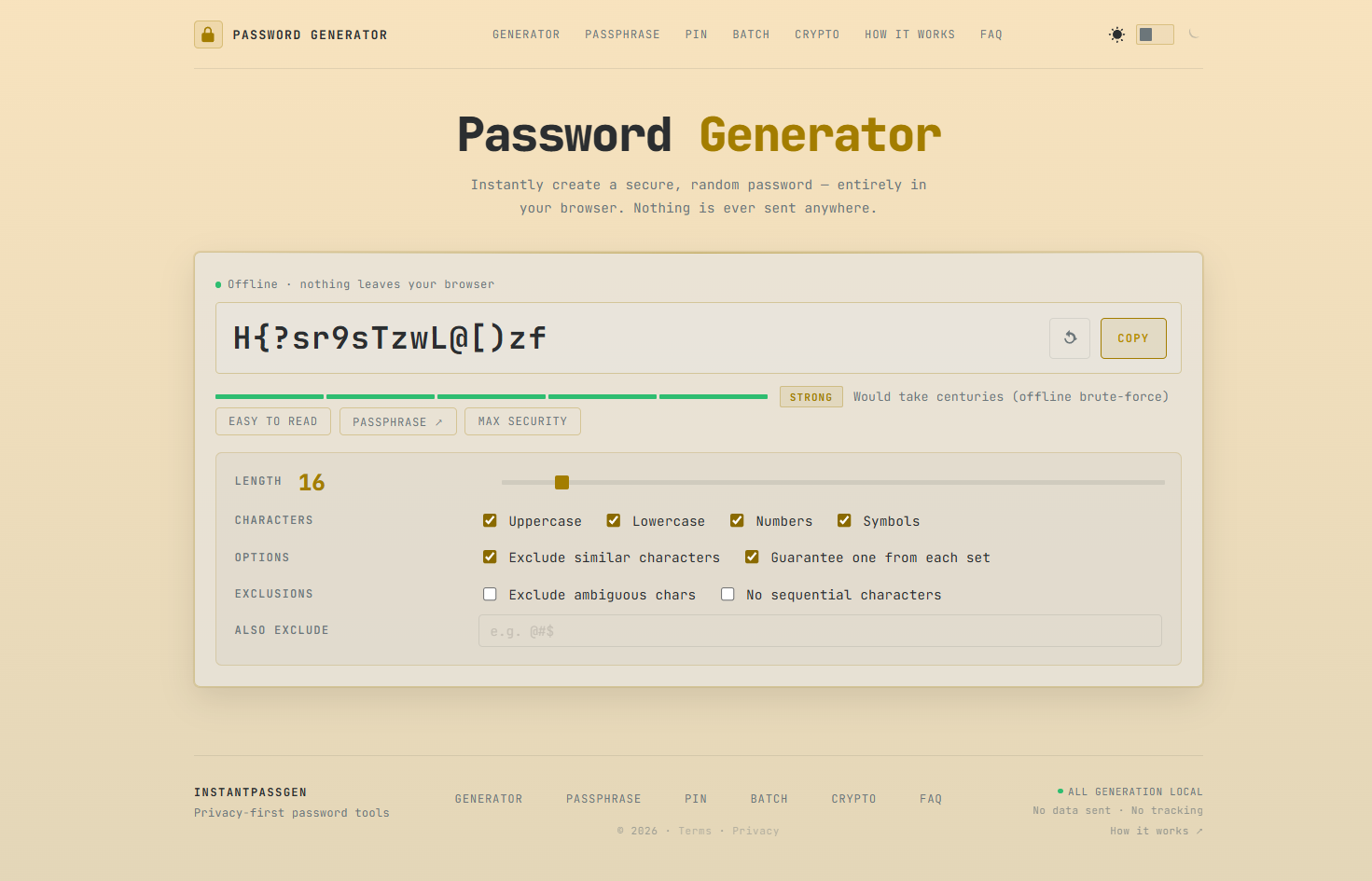Viewport: 1372px width, 881px height.
Task: Open How It Works in top navigation
Action: click(x=909, y=34)
